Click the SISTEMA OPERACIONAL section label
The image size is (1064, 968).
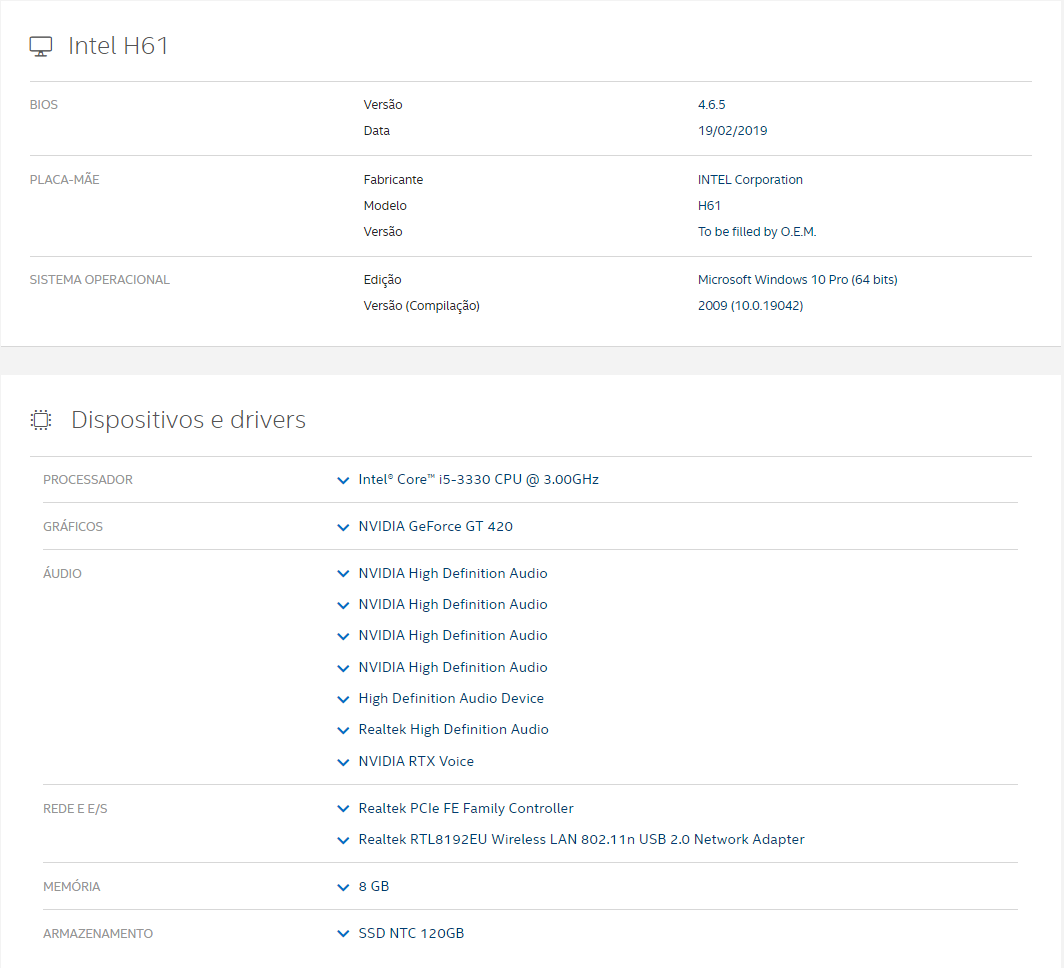(100, 279)
